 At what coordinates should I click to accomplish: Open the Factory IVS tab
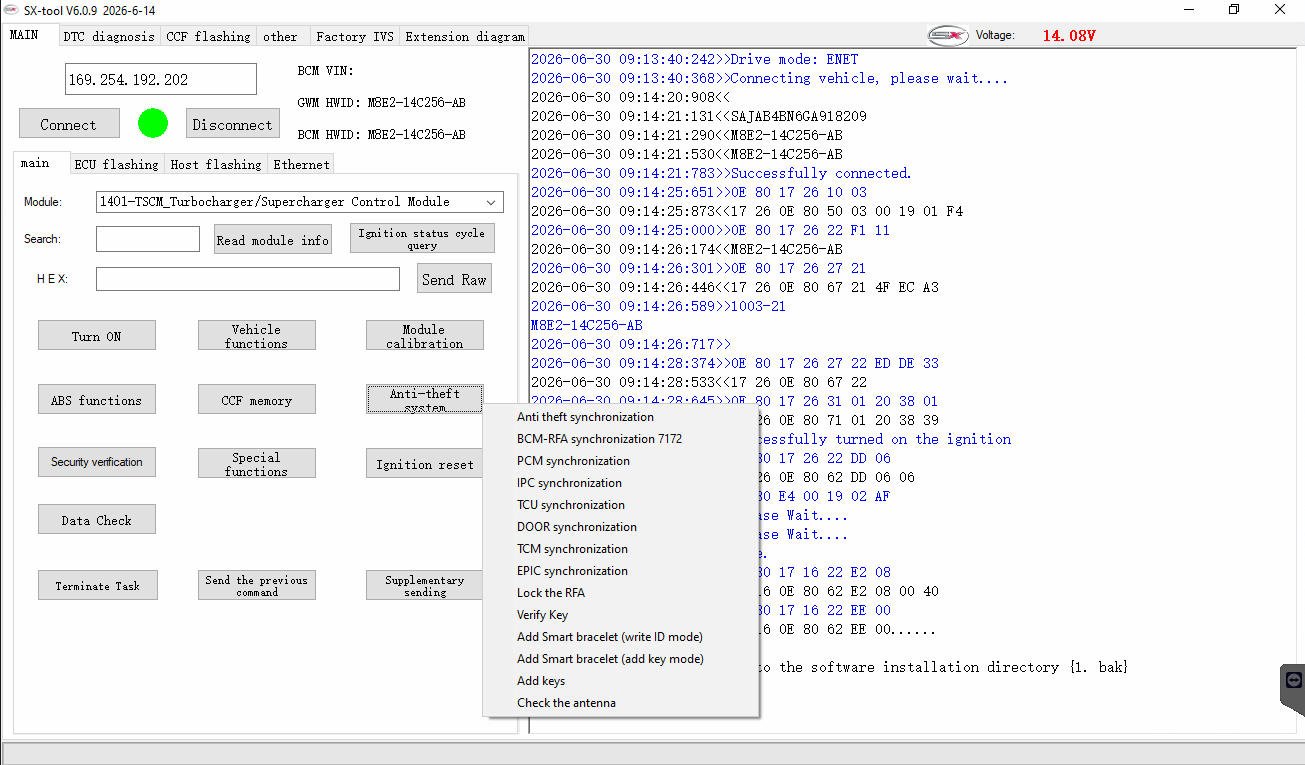coord(354,36)
